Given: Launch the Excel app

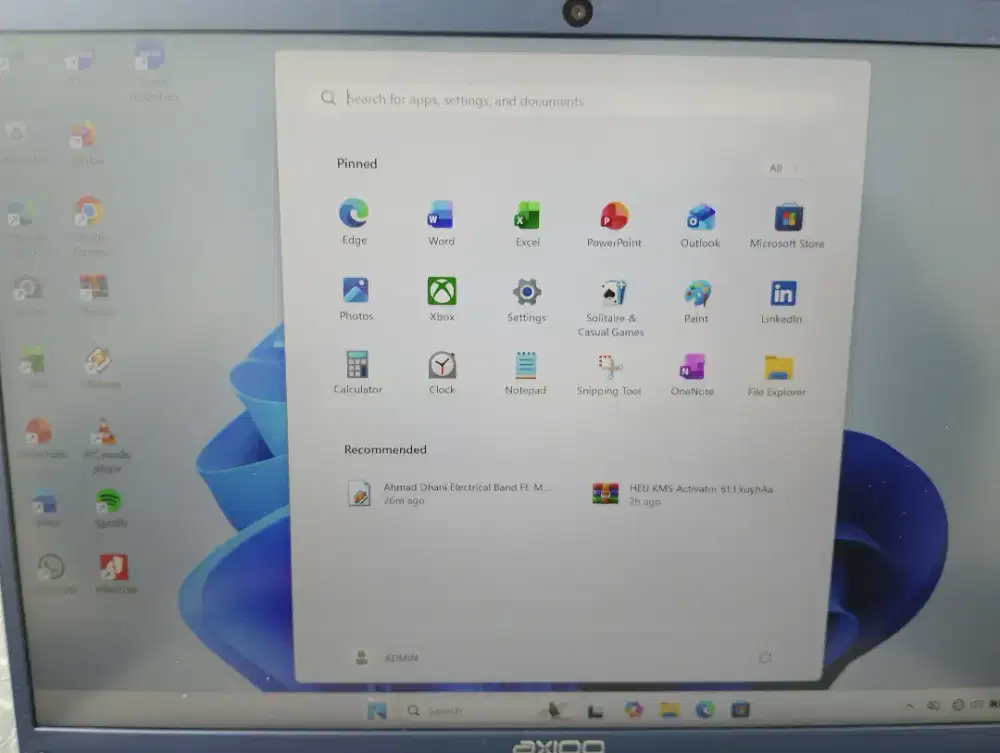Looking at the screenshot, I should 526,215.
